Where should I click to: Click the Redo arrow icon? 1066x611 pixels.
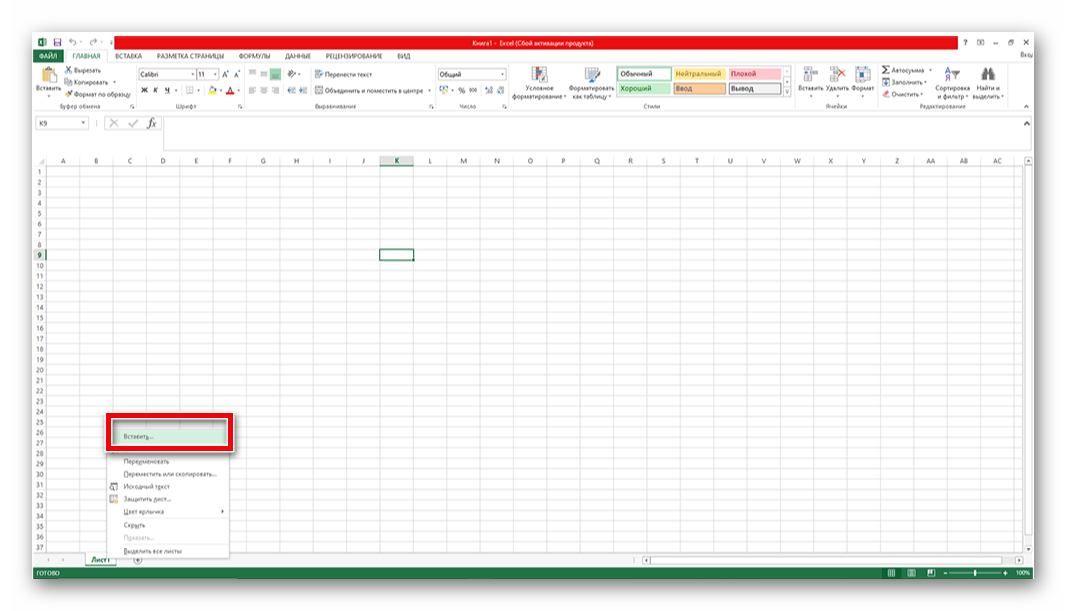click(93, 43)
